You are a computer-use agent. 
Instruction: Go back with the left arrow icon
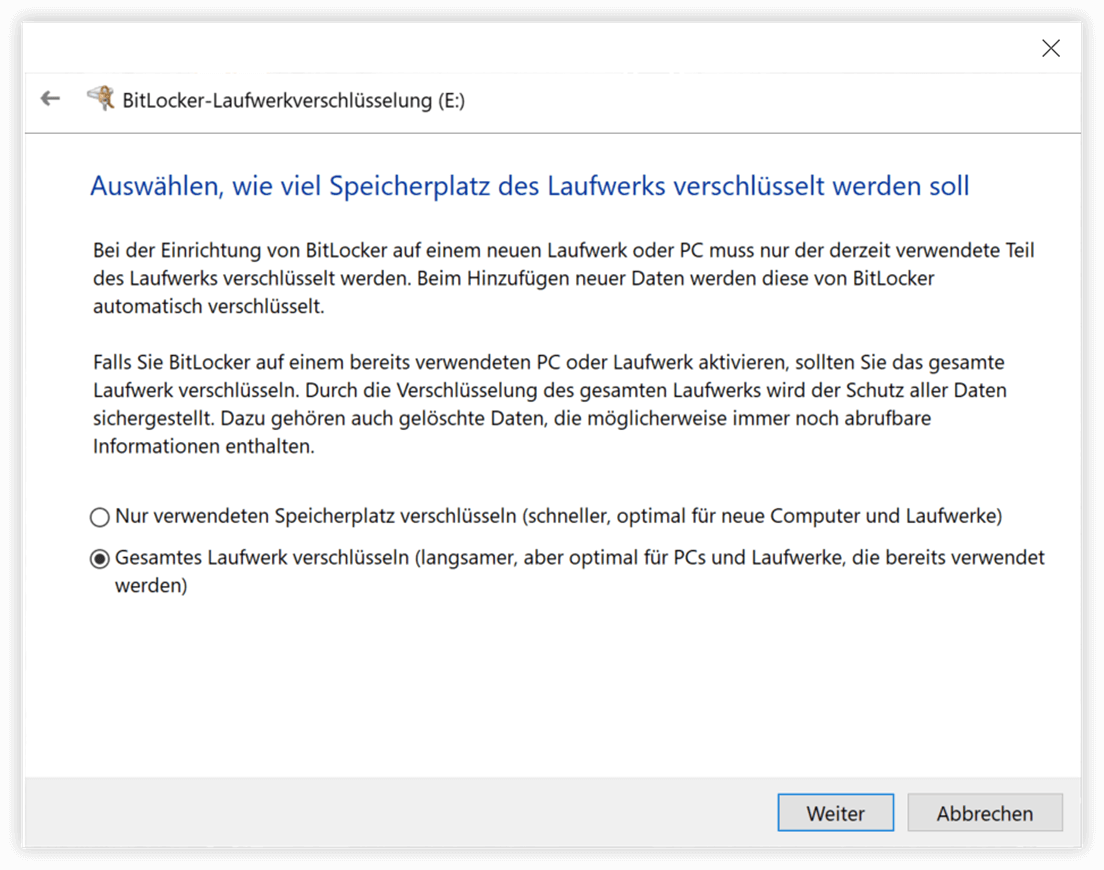point(50,99)
